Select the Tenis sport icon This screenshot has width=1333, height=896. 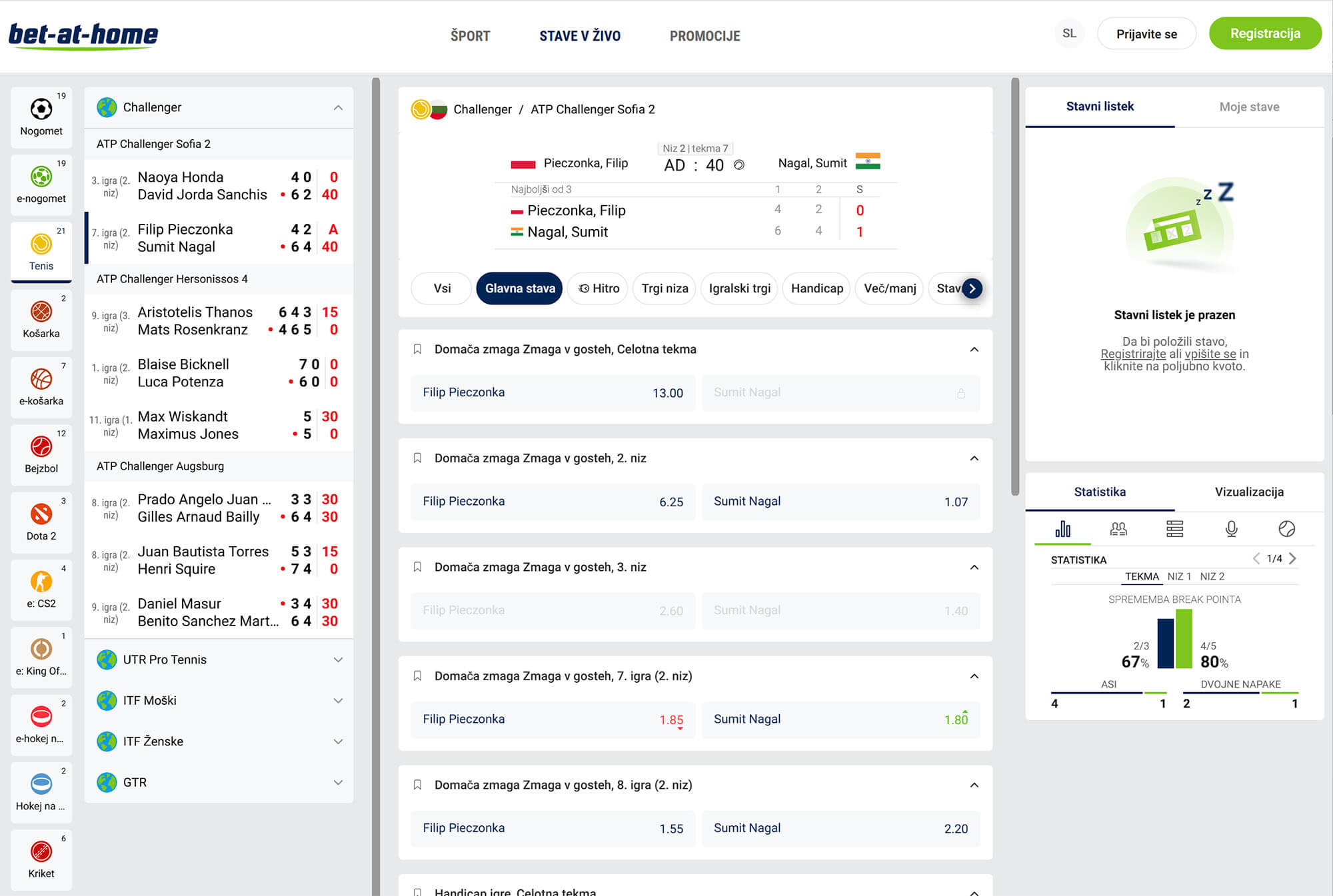[41, 251]
